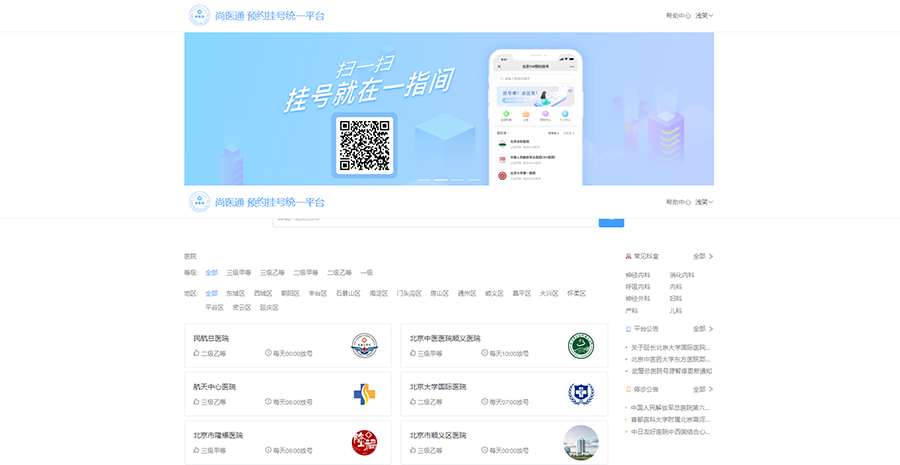
Task: Select 全部 in the 等级 filter row
Action: click(x=212, y=273)
